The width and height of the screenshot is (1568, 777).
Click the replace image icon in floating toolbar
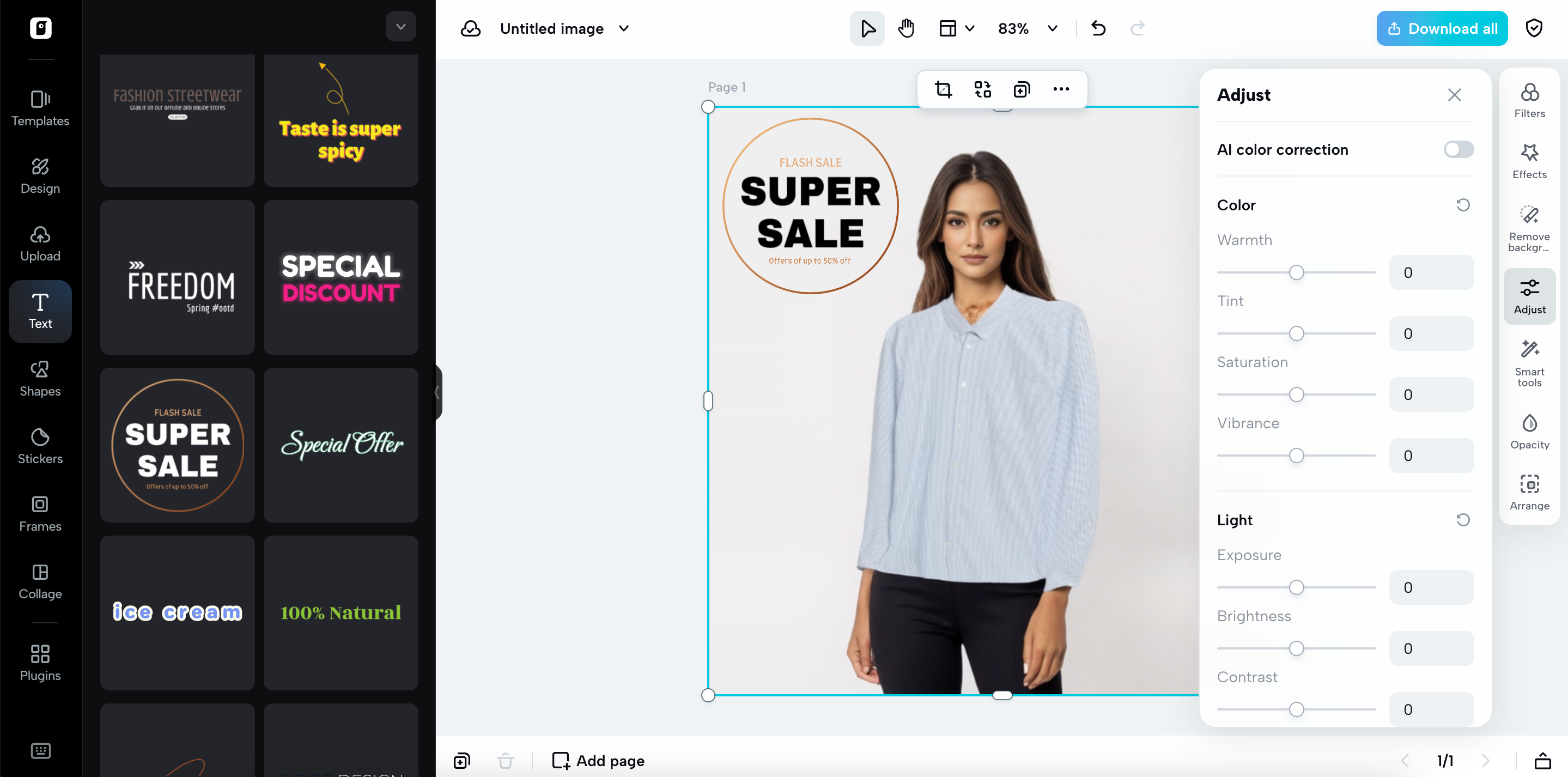pos(982,89)
